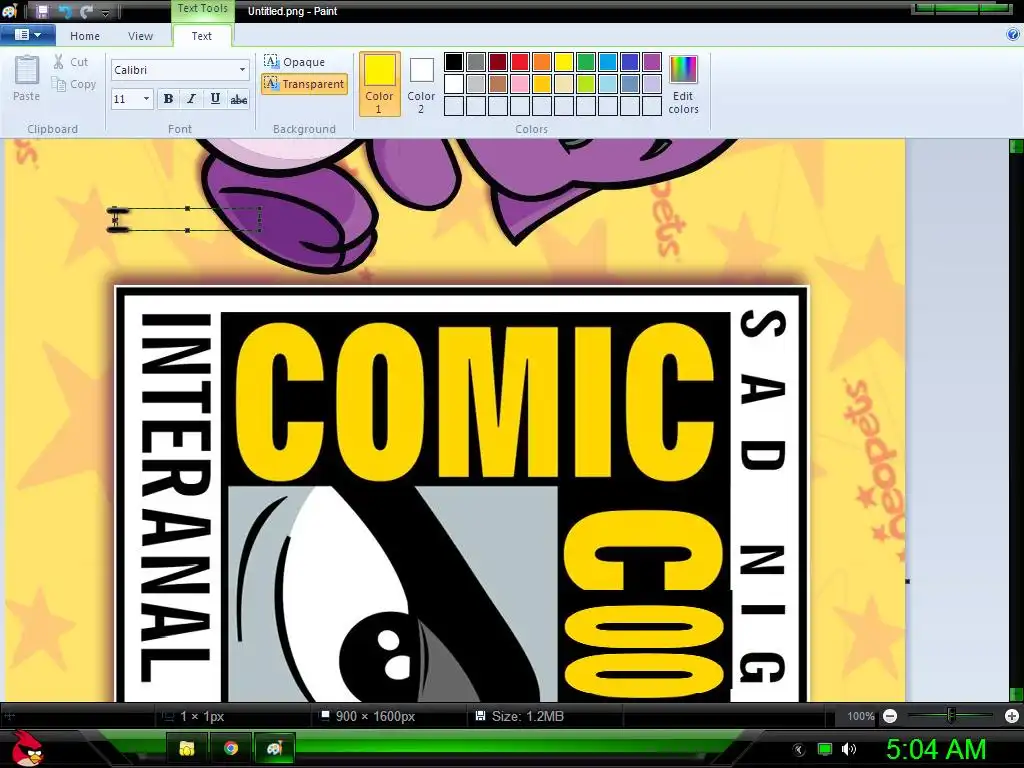This screenshot has width=1024, height=768.
Task: Click the Save icon in the quick access toolbar
Action: pos(42,11)
